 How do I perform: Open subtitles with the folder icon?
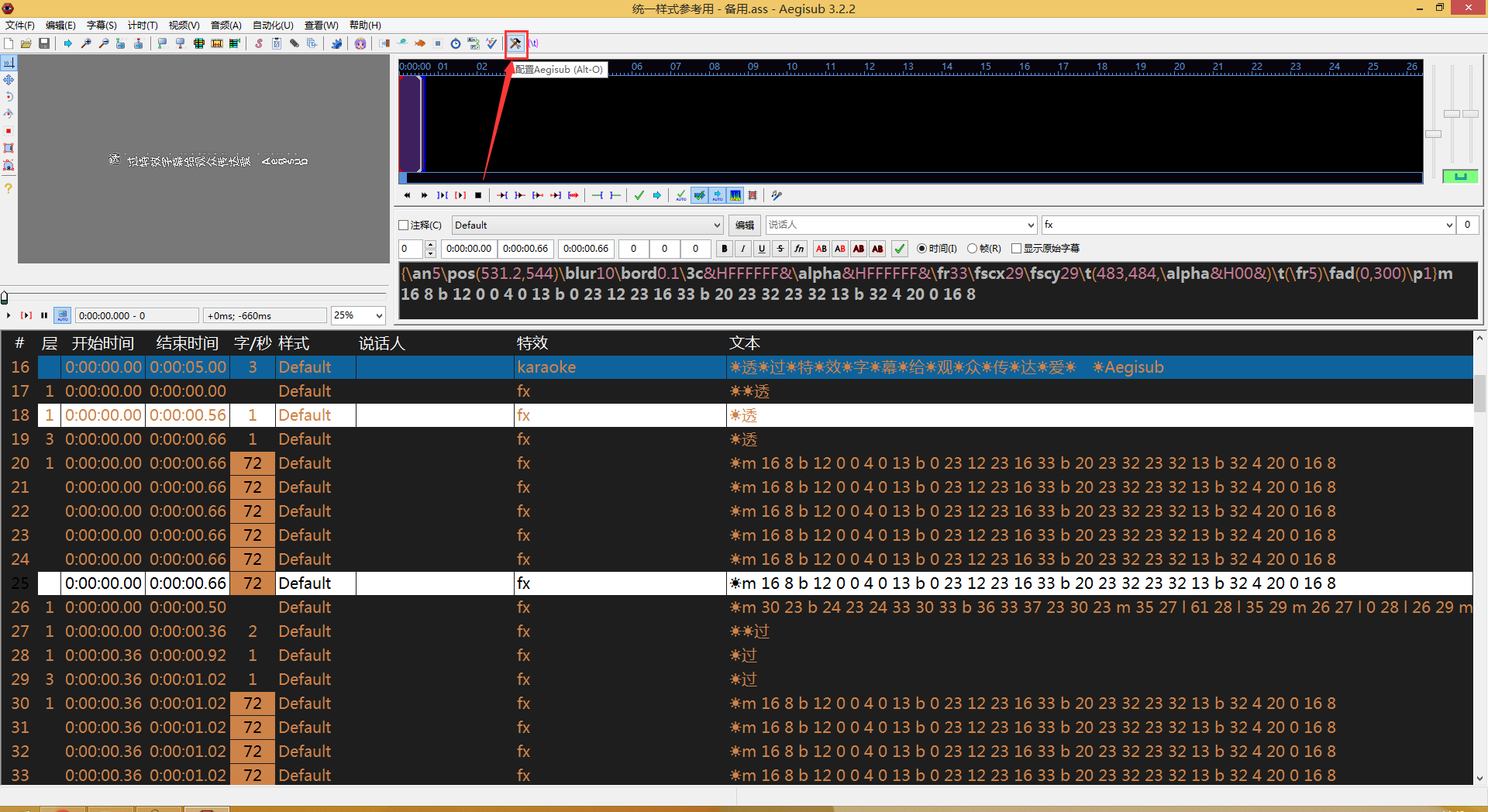26,43
